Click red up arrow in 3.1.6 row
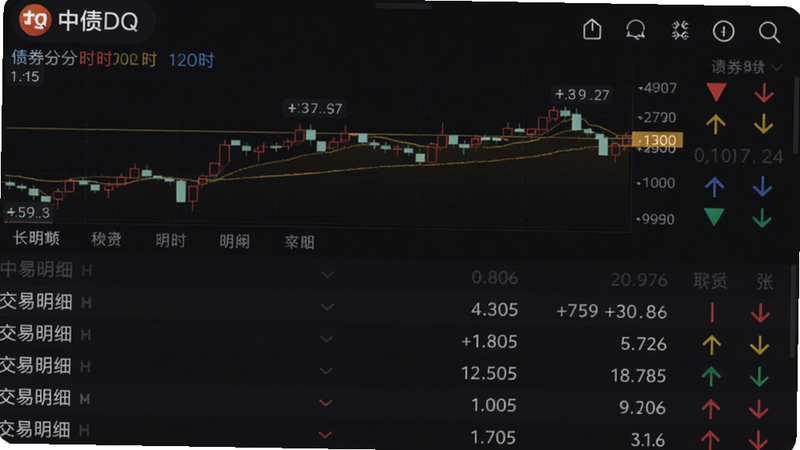The height and width of the screenshot is (450, 800). 710,440
